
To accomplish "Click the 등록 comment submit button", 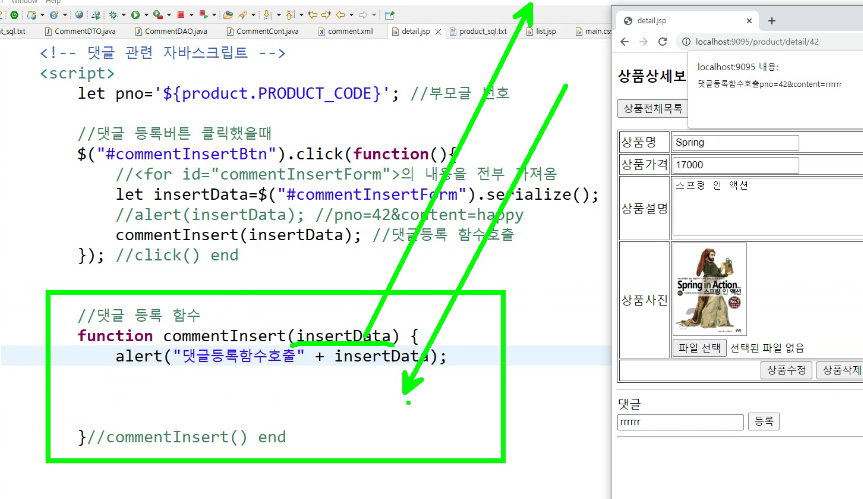I will click(x=763, y=421).
